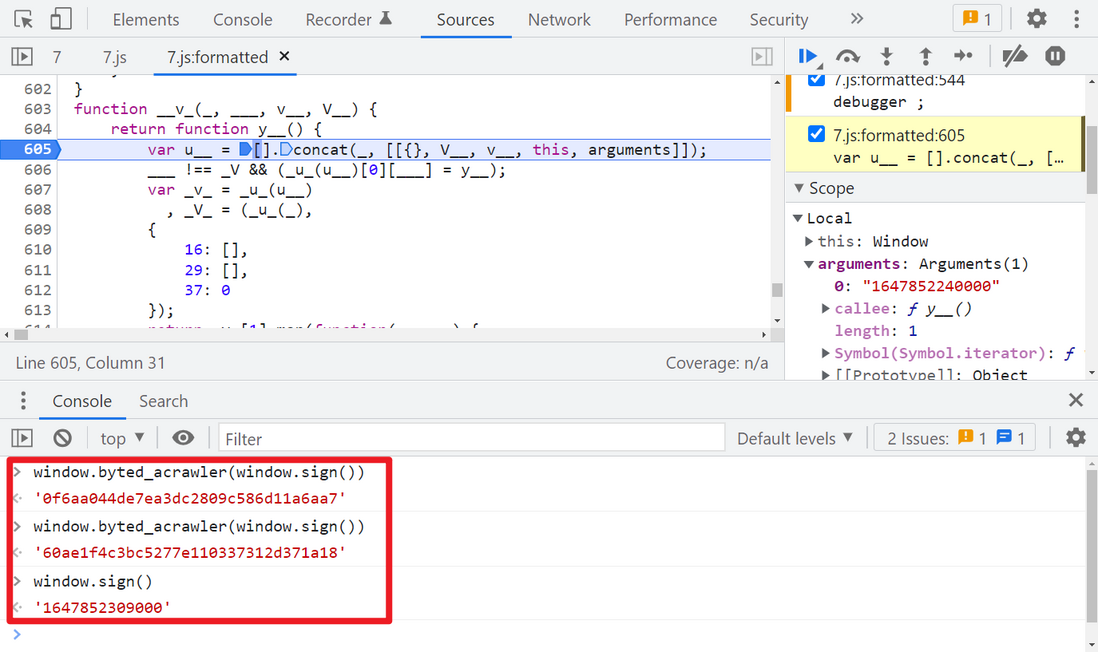
Task: Create a live expression with eye icon
Action: (183, 438)
